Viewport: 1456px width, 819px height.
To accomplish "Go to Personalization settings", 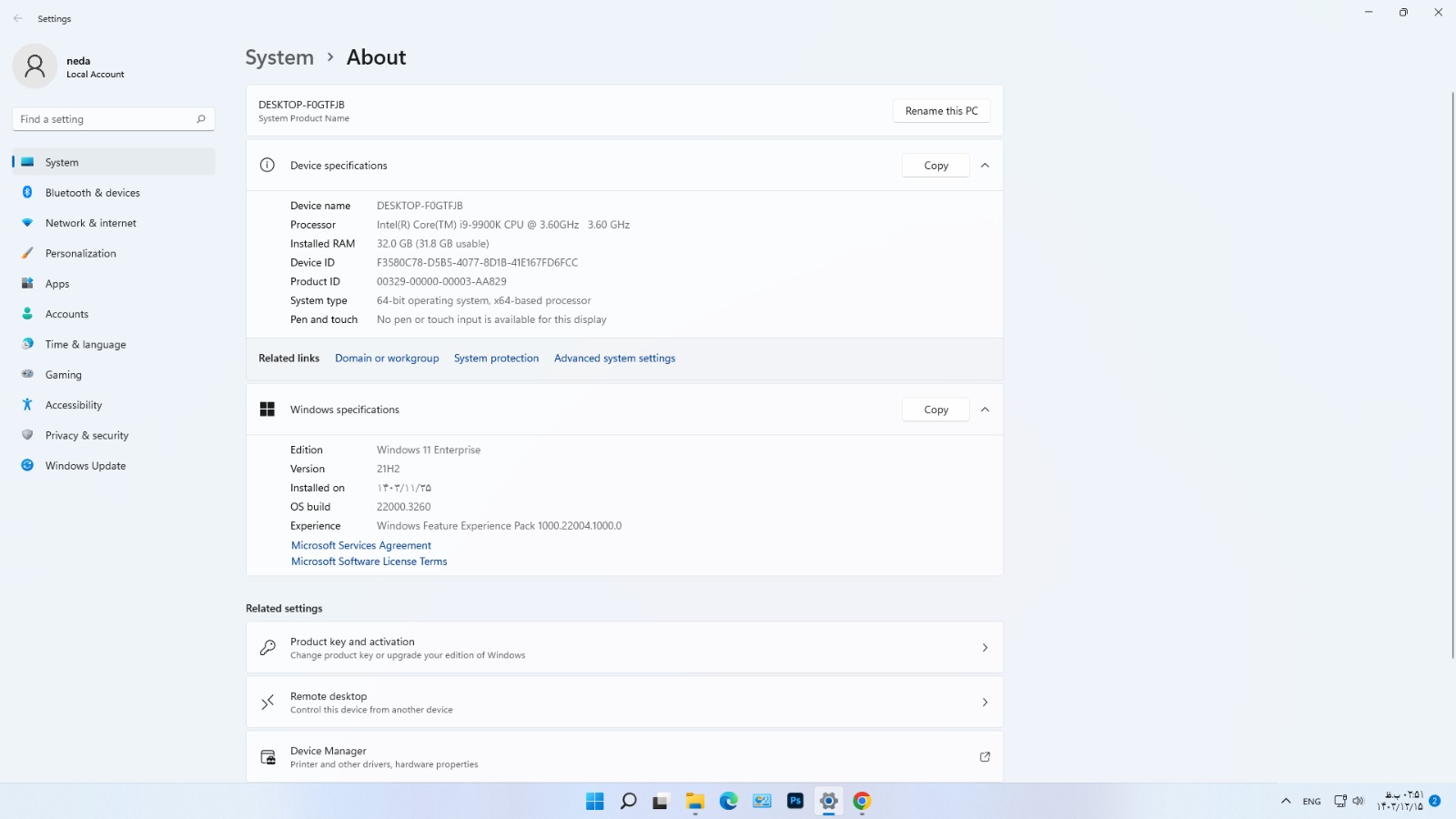I will coord(80,254).
